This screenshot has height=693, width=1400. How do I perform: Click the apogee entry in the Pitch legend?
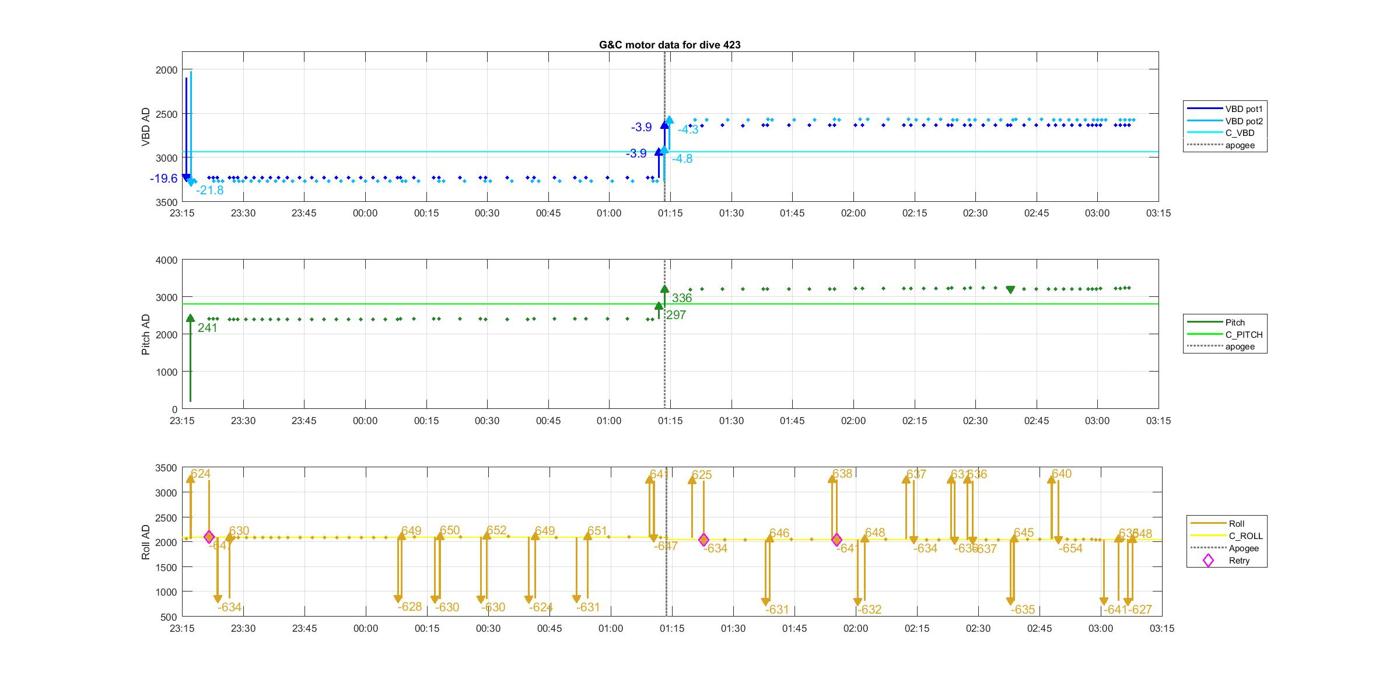point(1223,347)
